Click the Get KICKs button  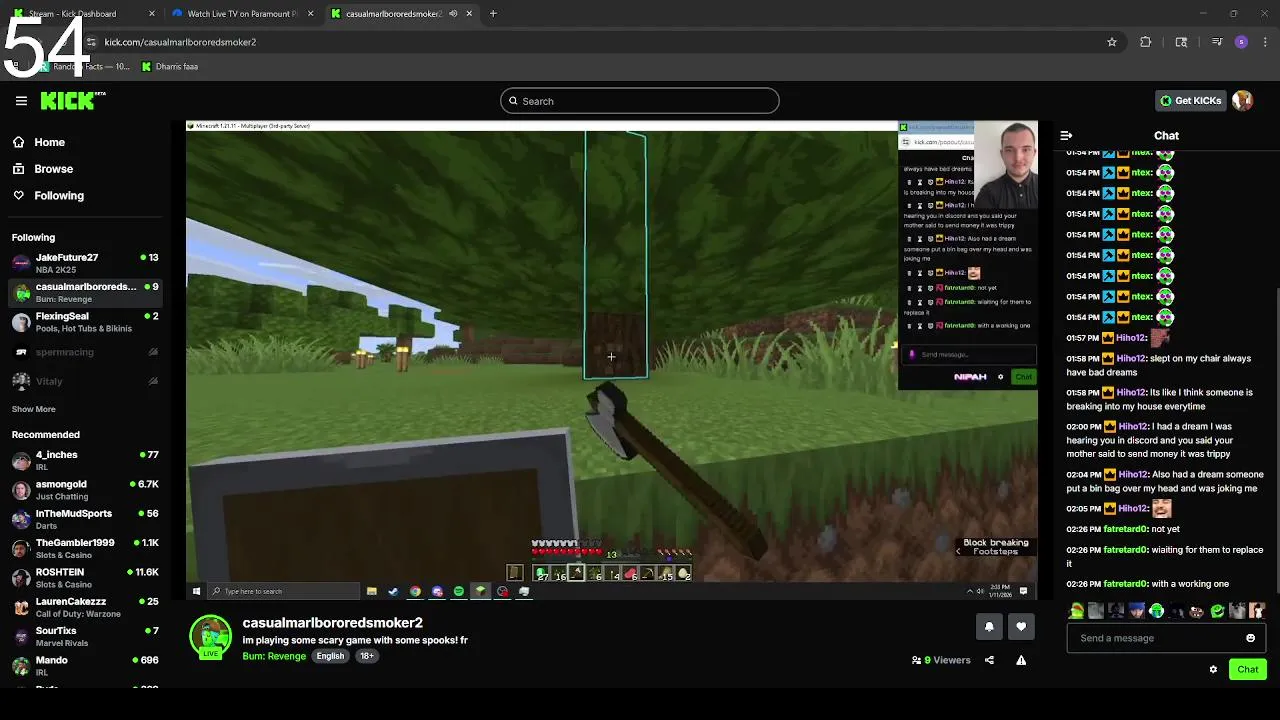[1190, 101]
